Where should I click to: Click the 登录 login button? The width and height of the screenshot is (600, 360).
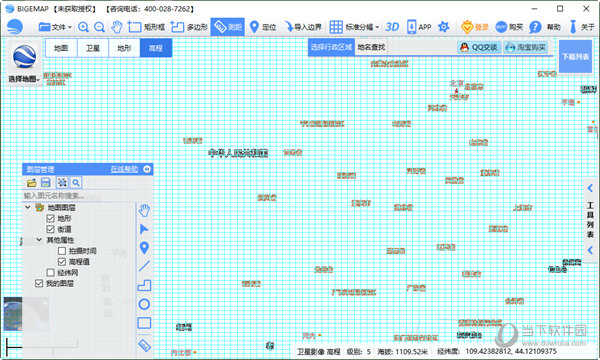pos(475,27)
